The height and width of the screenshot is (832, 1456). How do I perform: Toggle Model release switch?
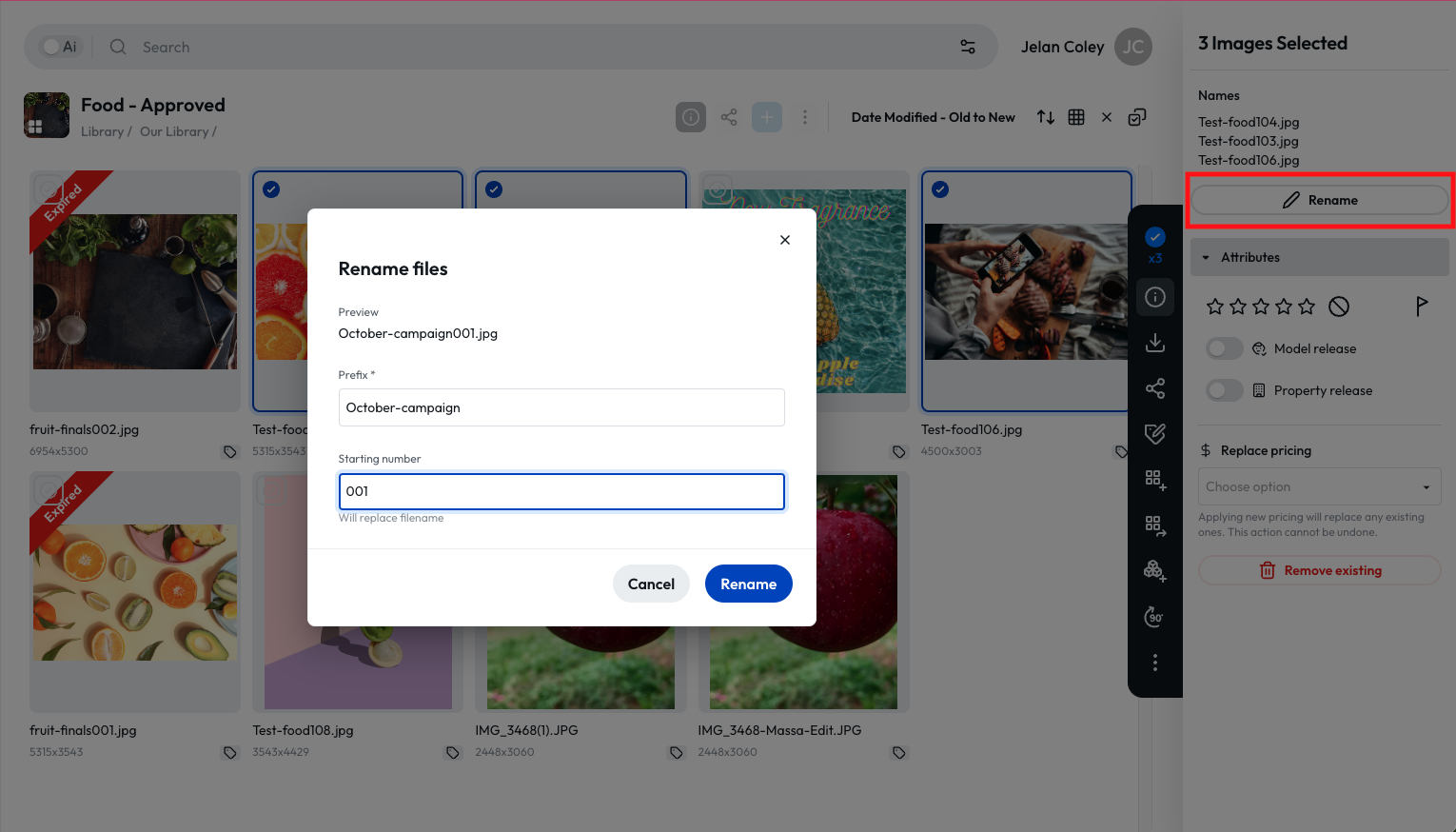click(1225, 348)
